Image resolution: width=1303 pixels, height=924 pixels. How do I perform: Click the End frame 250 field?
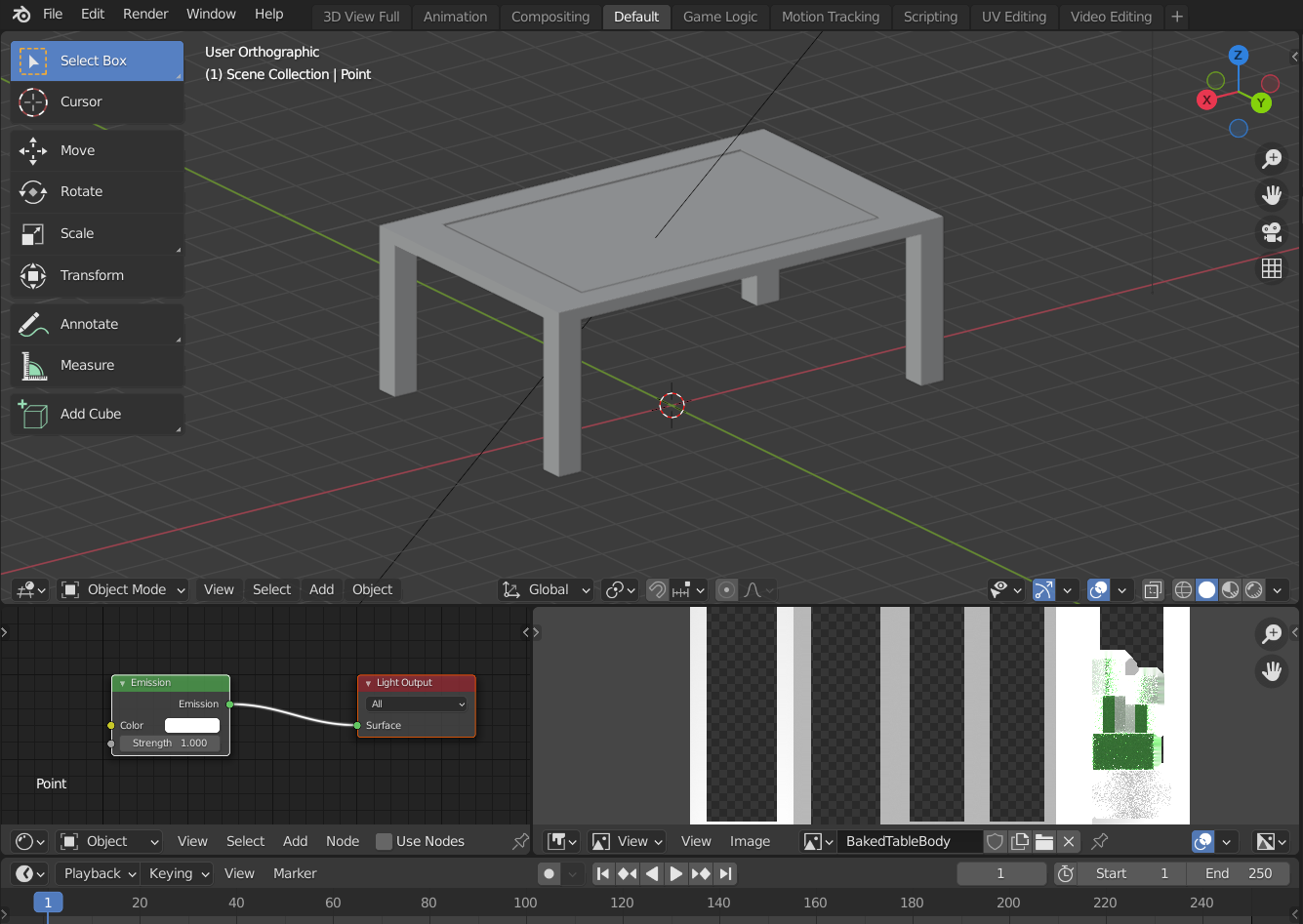pos(1239,873)
